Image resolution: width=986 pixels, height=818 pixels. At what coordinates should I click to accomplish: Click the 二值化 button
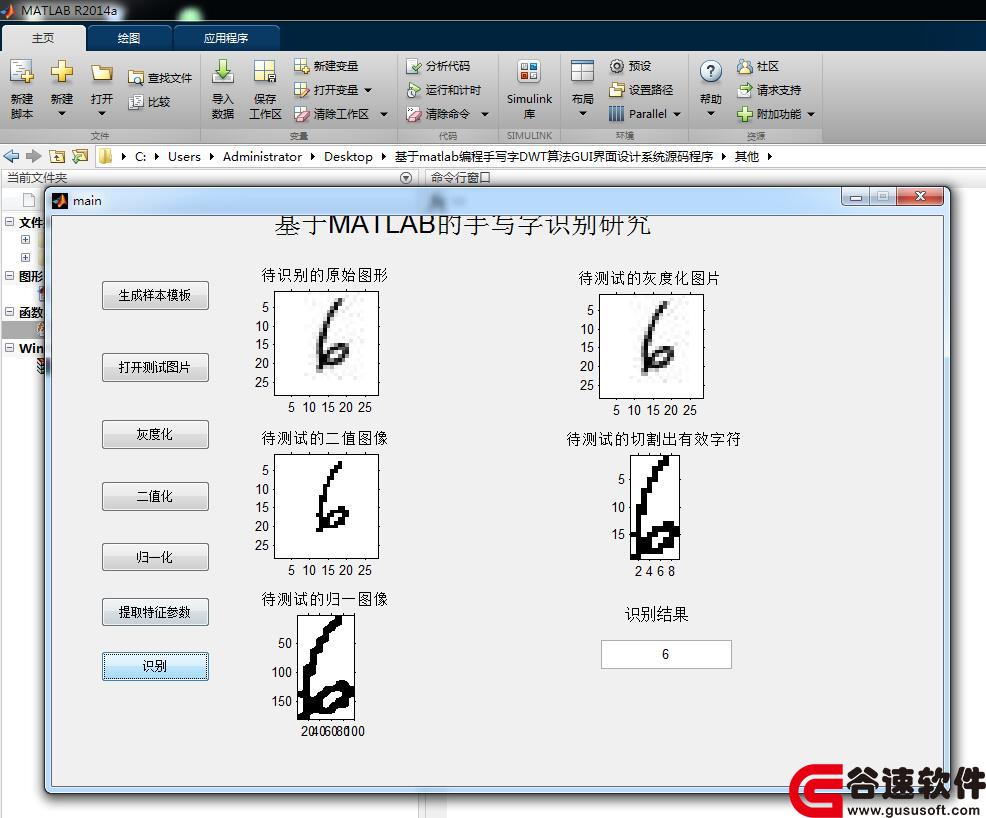(155, 496)
